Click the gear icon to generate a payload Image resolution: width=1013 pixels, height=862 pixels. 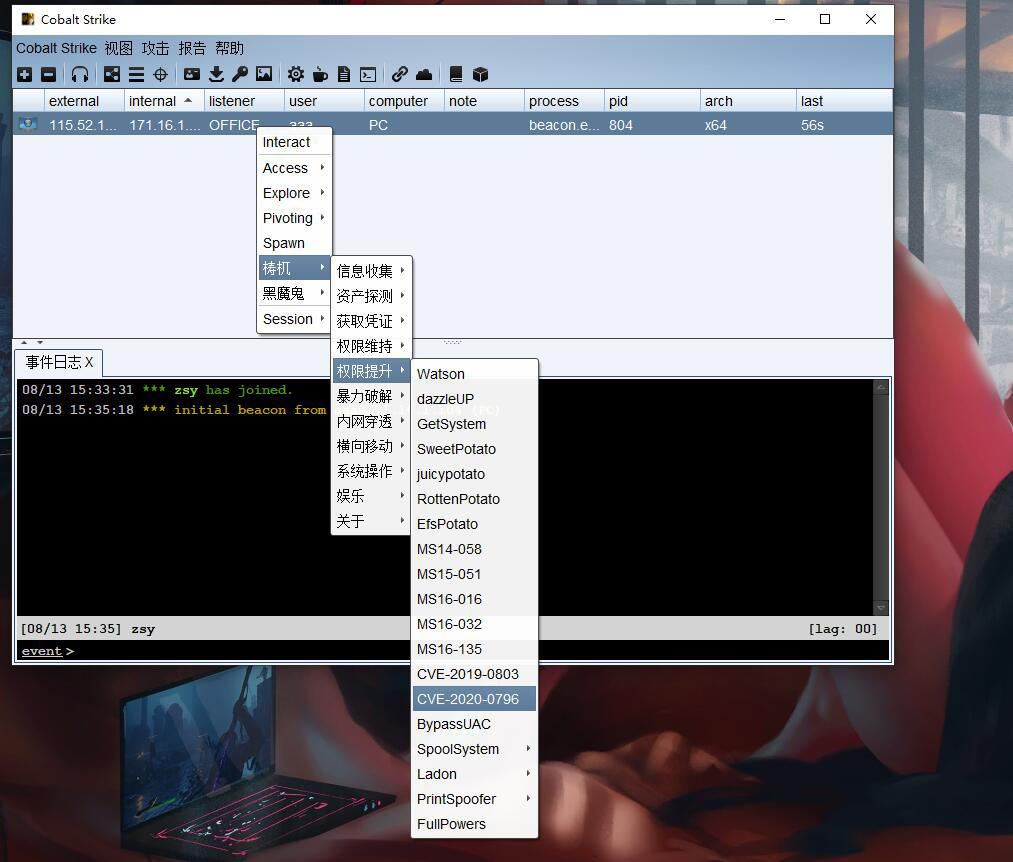tap(296, 74)
